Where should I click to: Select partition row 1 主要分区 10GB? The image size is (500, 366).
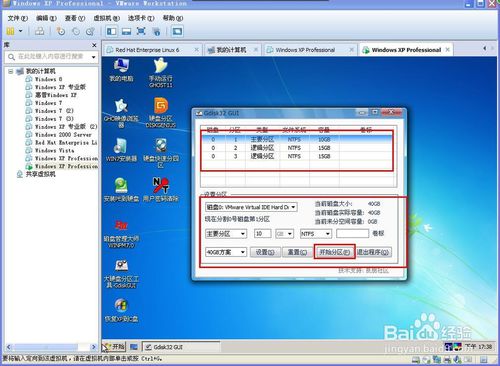click(297, 139)
